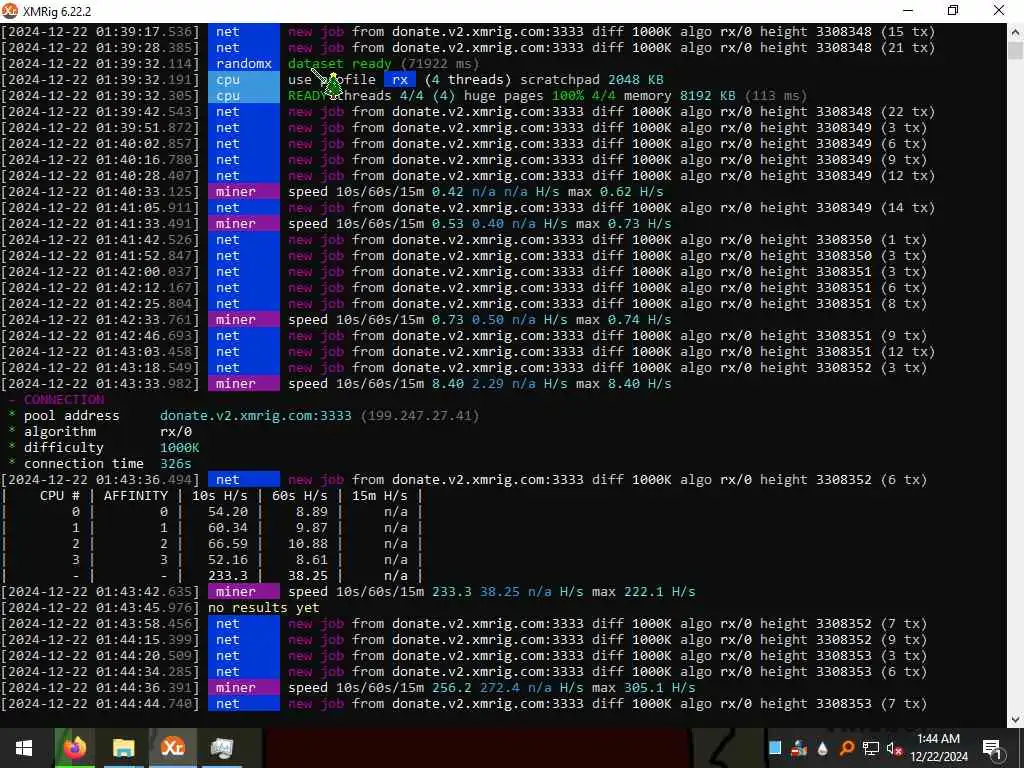Click the console scrollbar up arrow
Image resolution: width=1024 pixels, height=768 pixels.
coord(1016,31)
